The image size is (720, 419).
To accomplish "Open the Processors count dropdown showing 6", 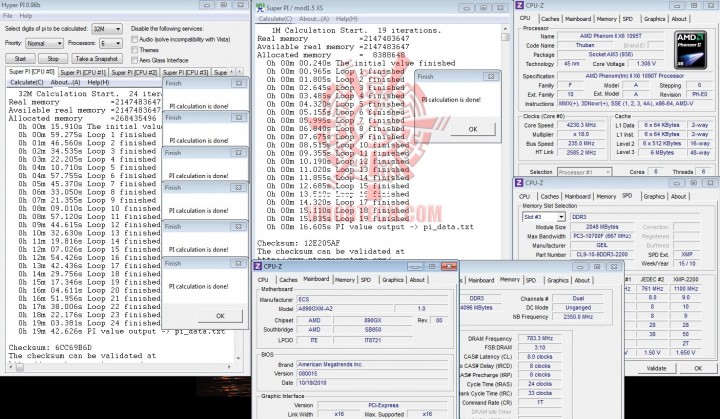I will tap(111, 43).
